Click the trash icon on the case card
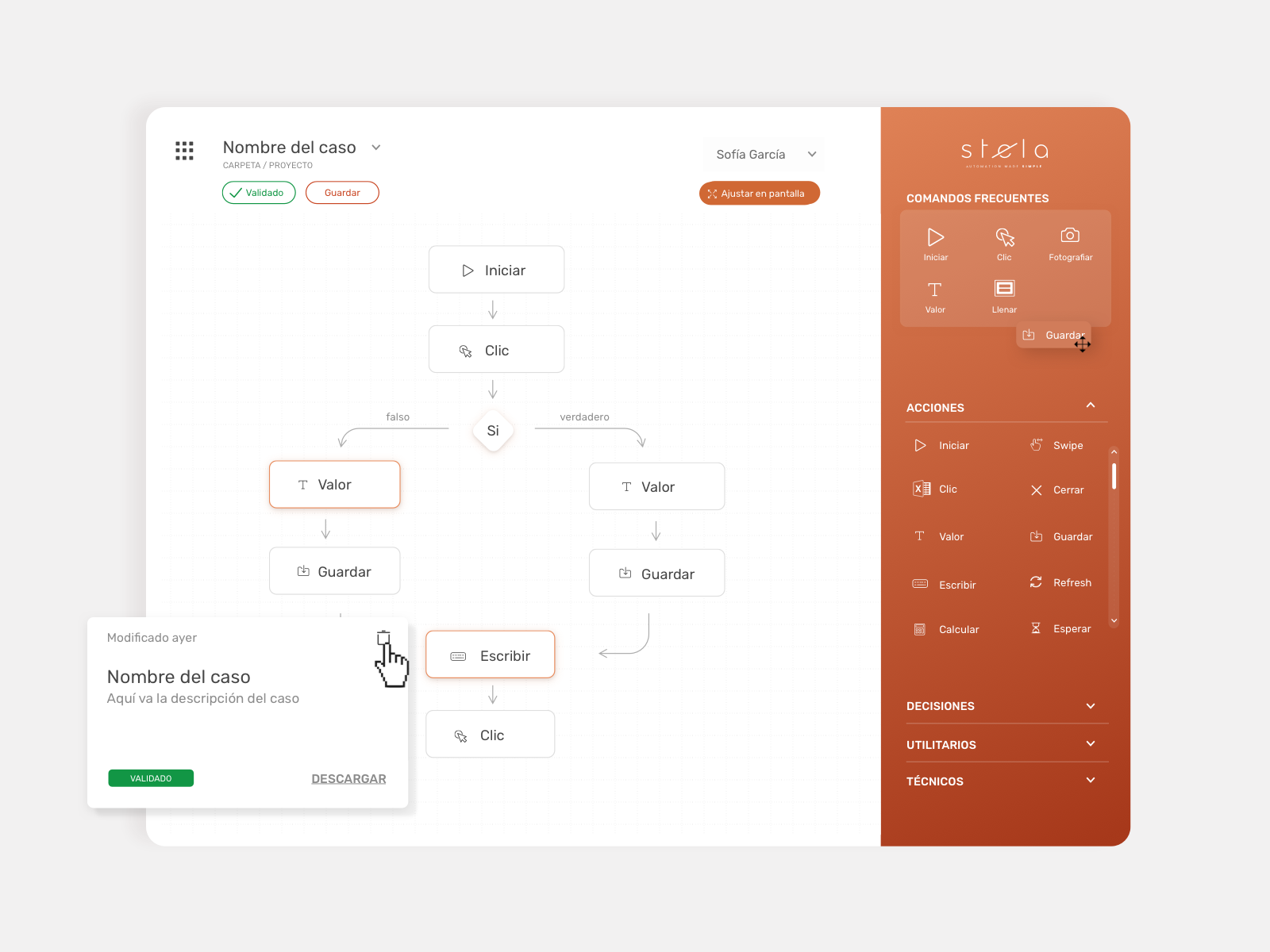This screenshot has width=1270, height=952. click(383, 638)
